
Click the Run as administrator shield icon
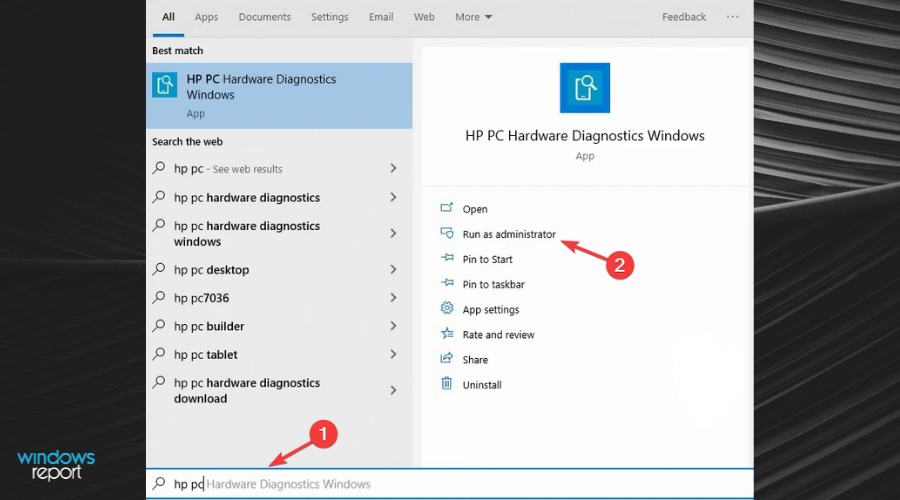pyautogui.click(x=447, y=233)
